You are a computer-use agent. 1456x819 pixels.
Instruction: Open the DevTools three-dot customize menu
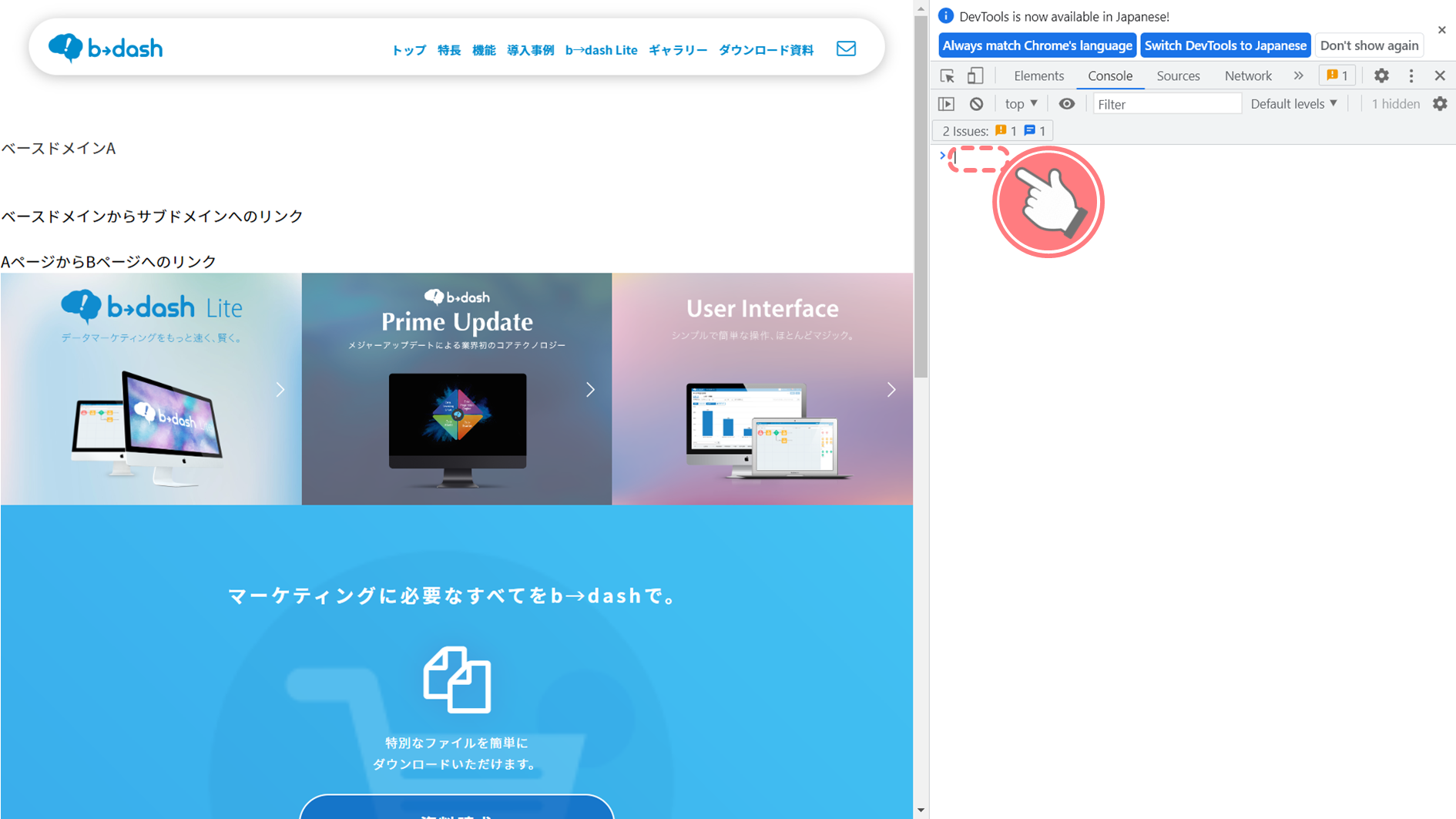pyautogui.click(x=1411, y=76)
